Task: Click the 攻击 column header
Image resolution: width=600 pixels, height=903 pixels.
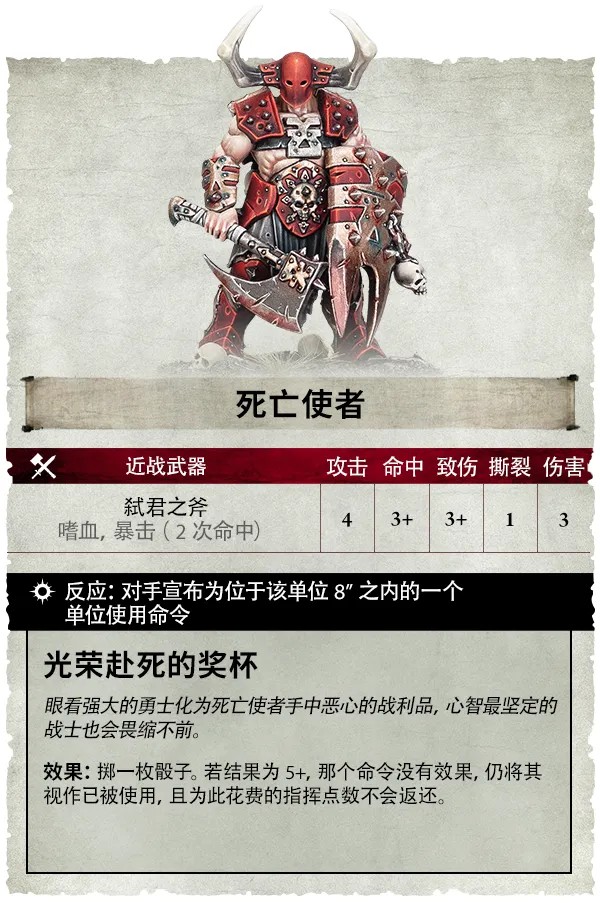Action: 347,467
